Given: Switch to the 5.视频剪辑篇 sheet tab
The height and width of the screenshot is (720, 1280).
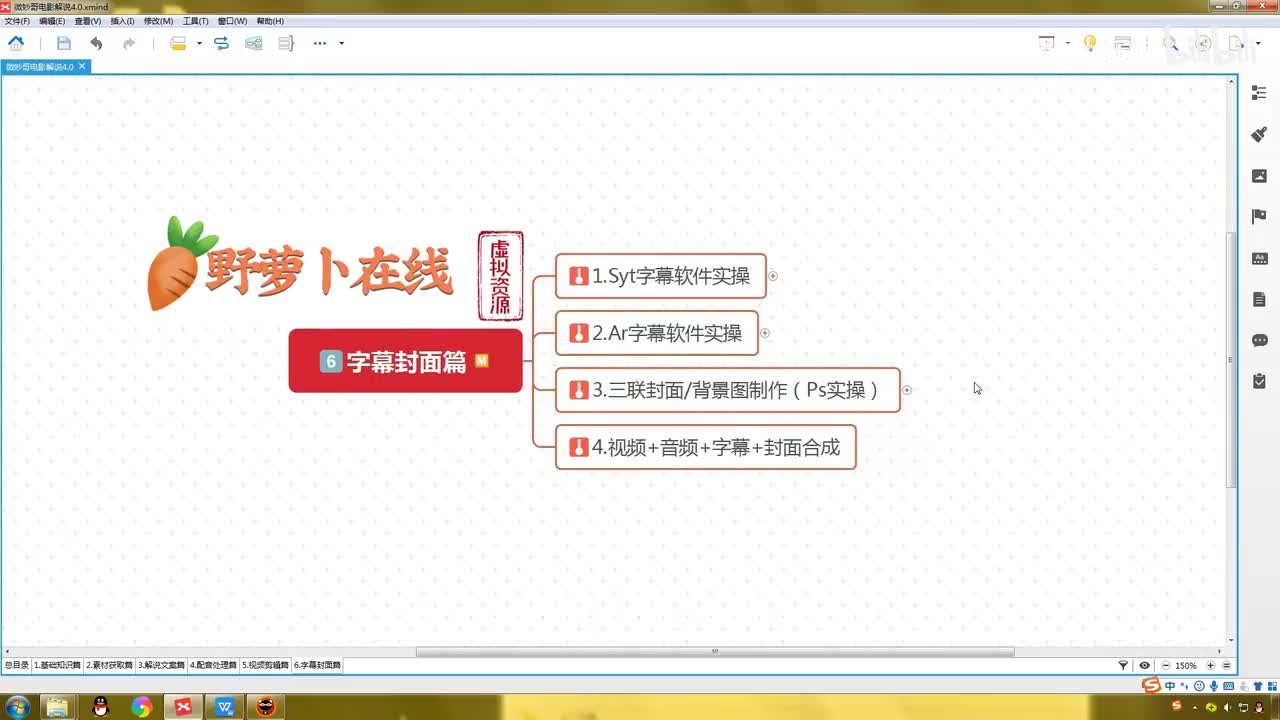Looking at the screenshot, I should (x=265, y=665).
